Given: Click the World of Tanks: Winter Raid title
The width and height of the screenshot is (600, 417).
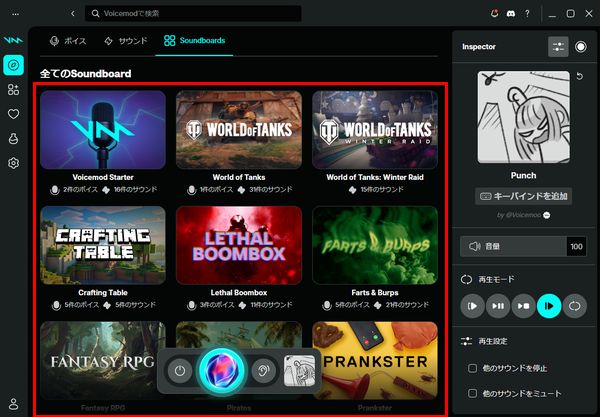Looking at the screenshot, I should coord(375,177).
